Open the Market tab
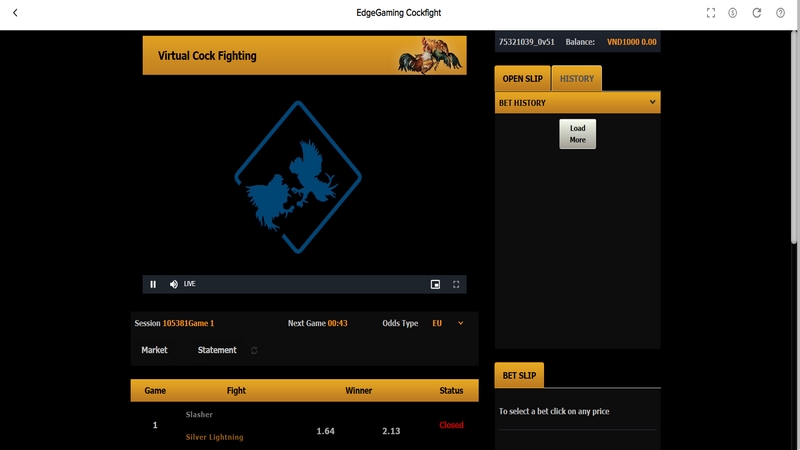The width and height of the screenshot is (800, 450). coord(154,350)
